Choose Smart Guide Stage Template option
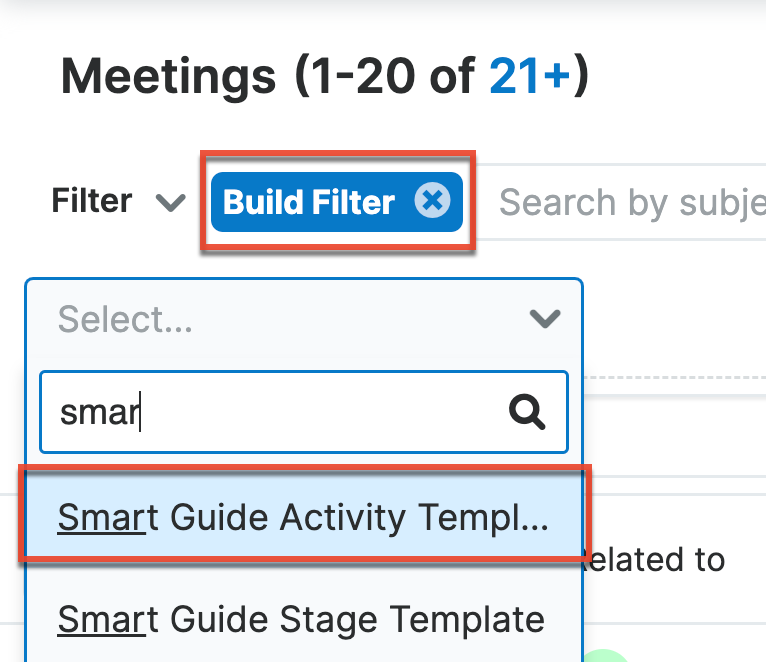This screenshot has height=662, width=766. pos(301,619)
